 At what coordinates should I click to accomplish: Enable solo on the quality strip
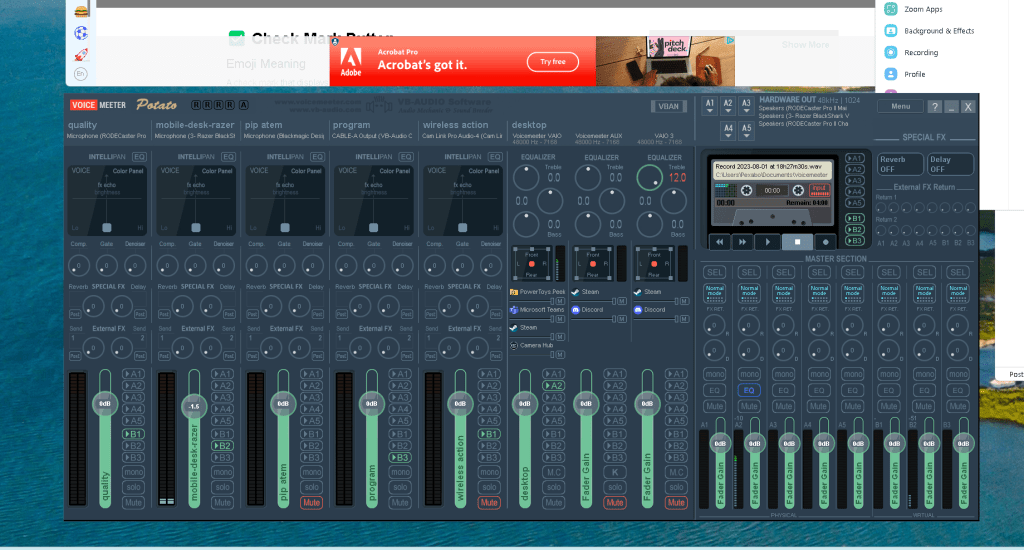coord(133,487)
